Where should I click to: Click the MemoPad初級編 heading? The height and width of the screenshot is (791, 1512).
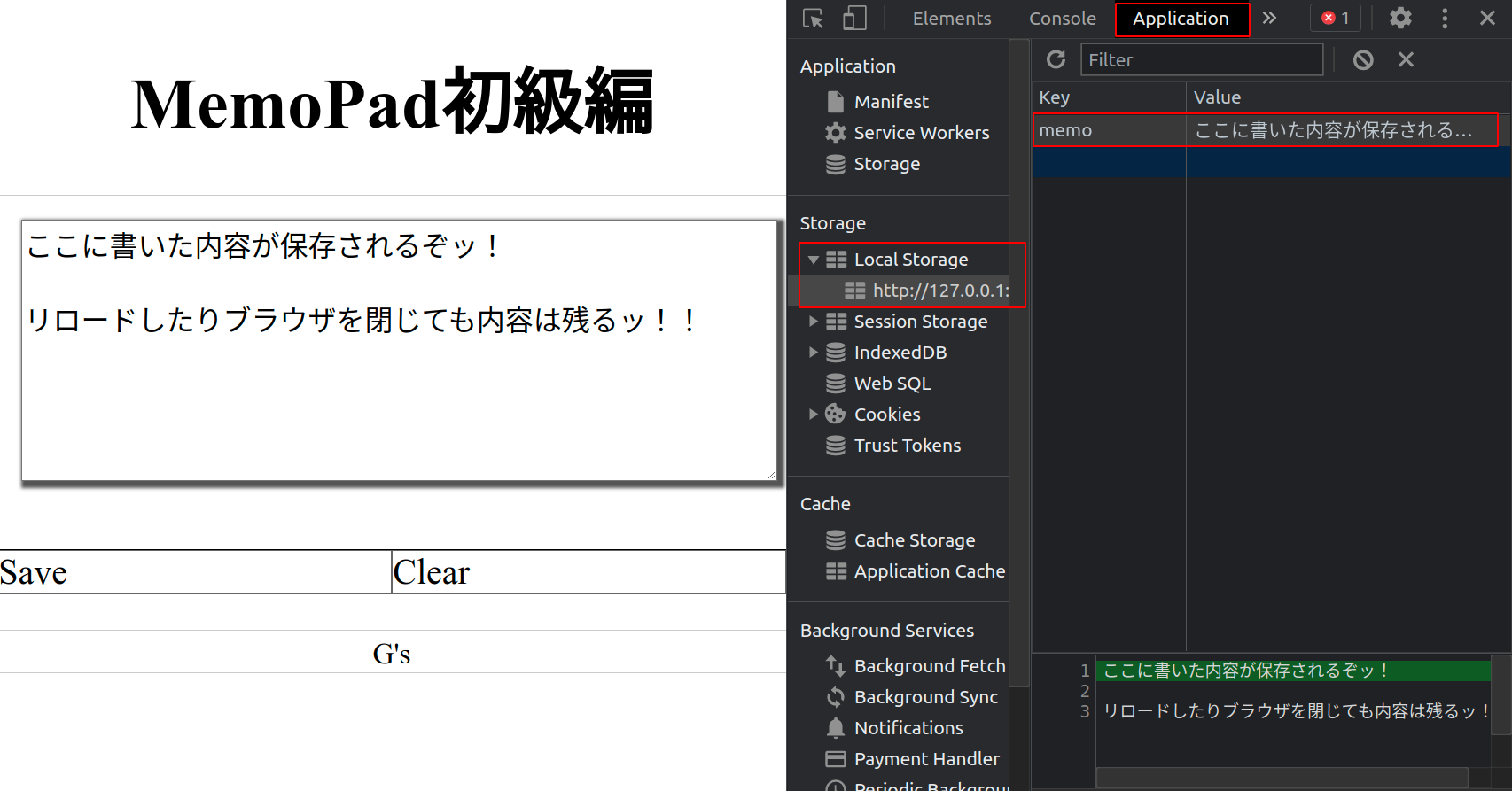pyautogui.click(x=392, y=103)
